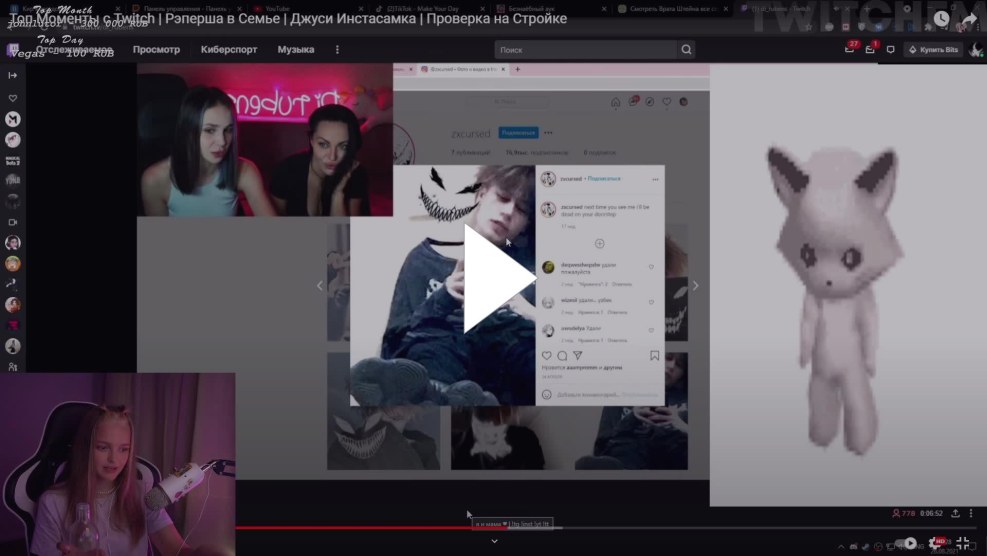Go to the previous post with the left arrow
987x556 pixels.
click(x=320, y=286)
